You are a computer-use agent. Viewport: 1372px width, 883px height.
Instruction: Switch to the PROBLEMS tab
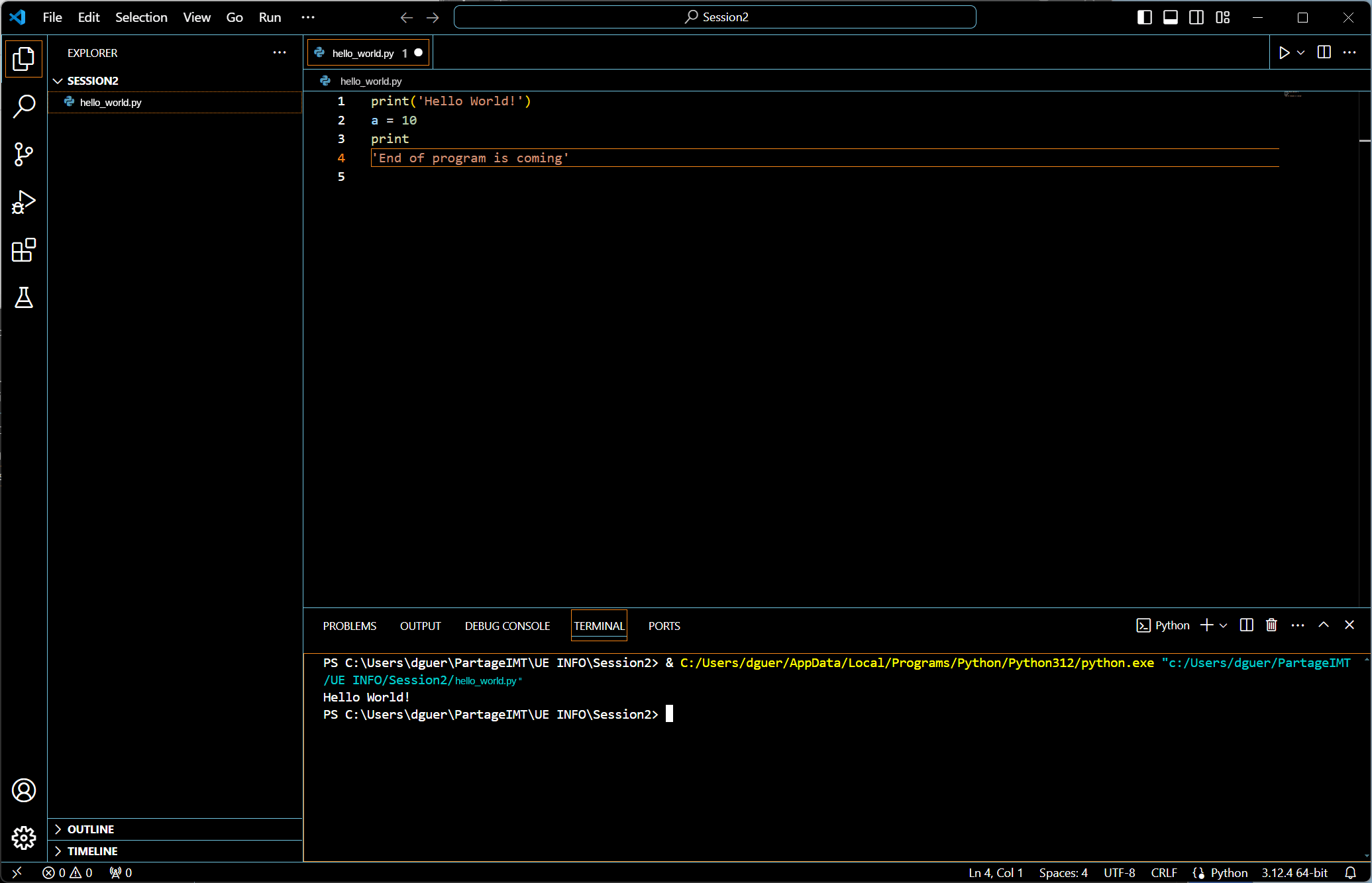click(349, 626)
